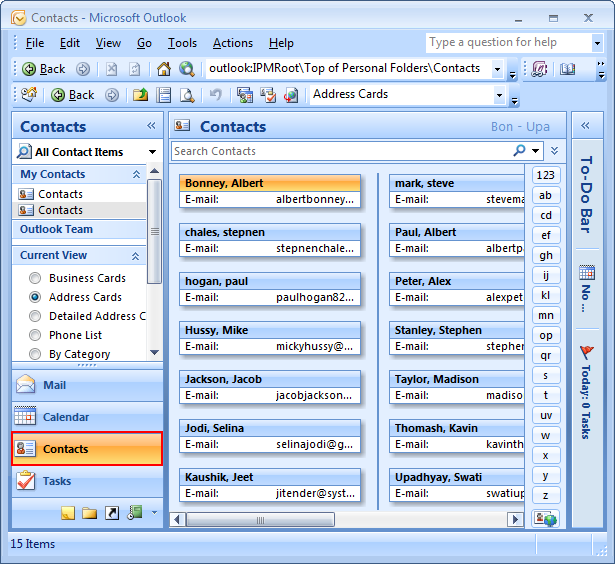615x564 pixels.
Task: Click the scroll right arrow under contacts
Action: pos(515,520)
